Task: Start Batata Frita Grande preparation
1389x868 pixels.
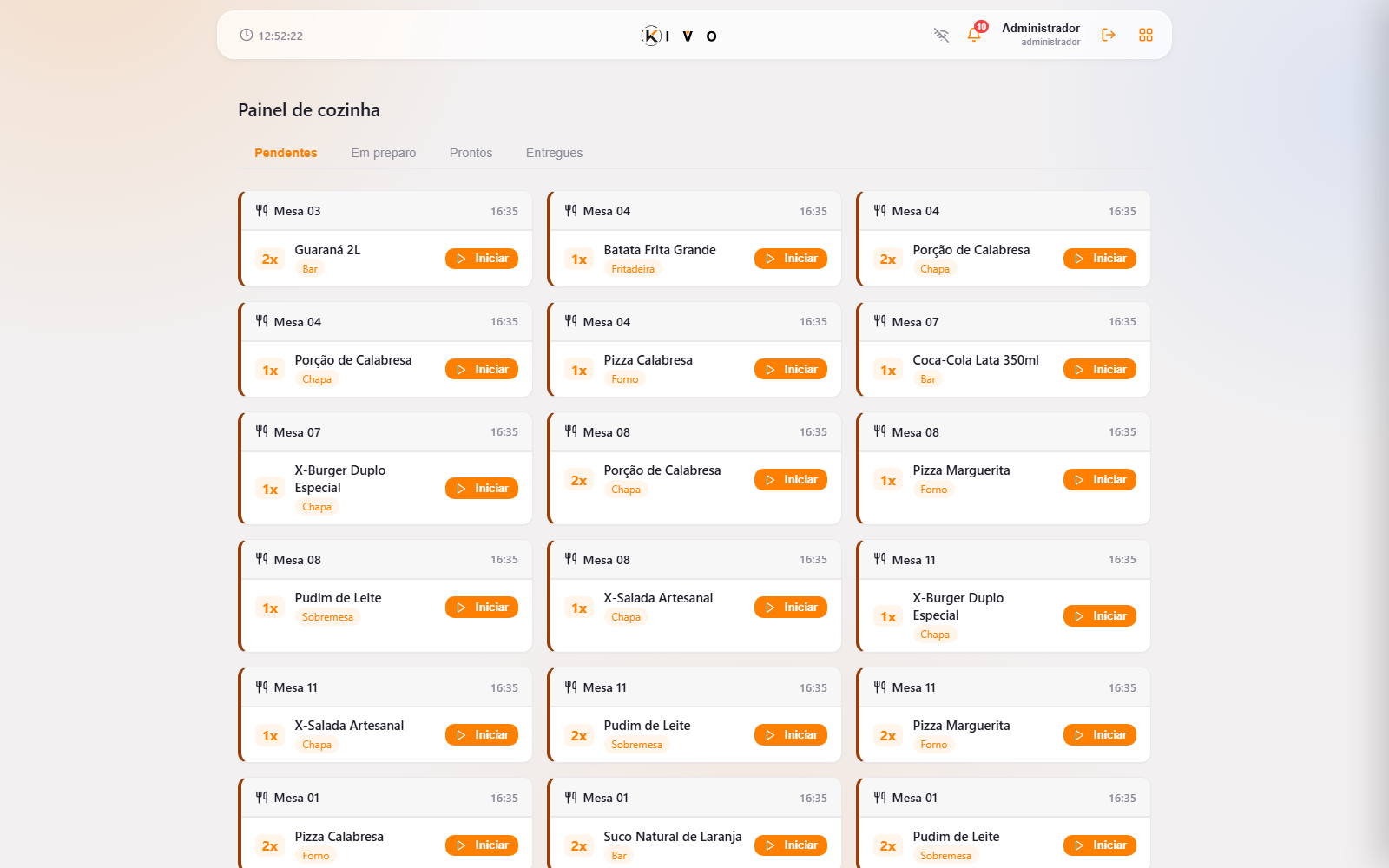Action: pyautogui.click(x=791, y=259)
